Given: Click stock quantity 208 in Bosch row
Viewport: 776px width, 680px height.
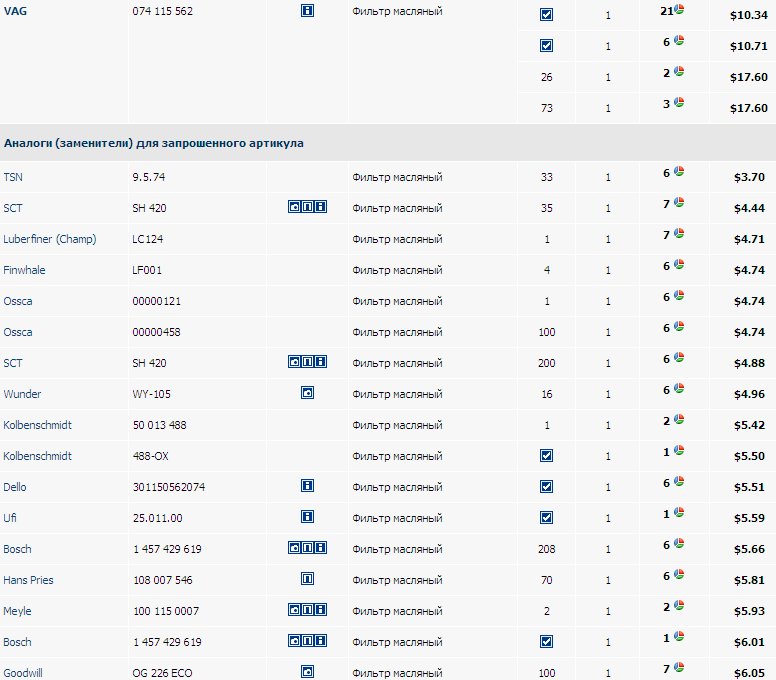Looking at the screenshot, I should 546,549.
